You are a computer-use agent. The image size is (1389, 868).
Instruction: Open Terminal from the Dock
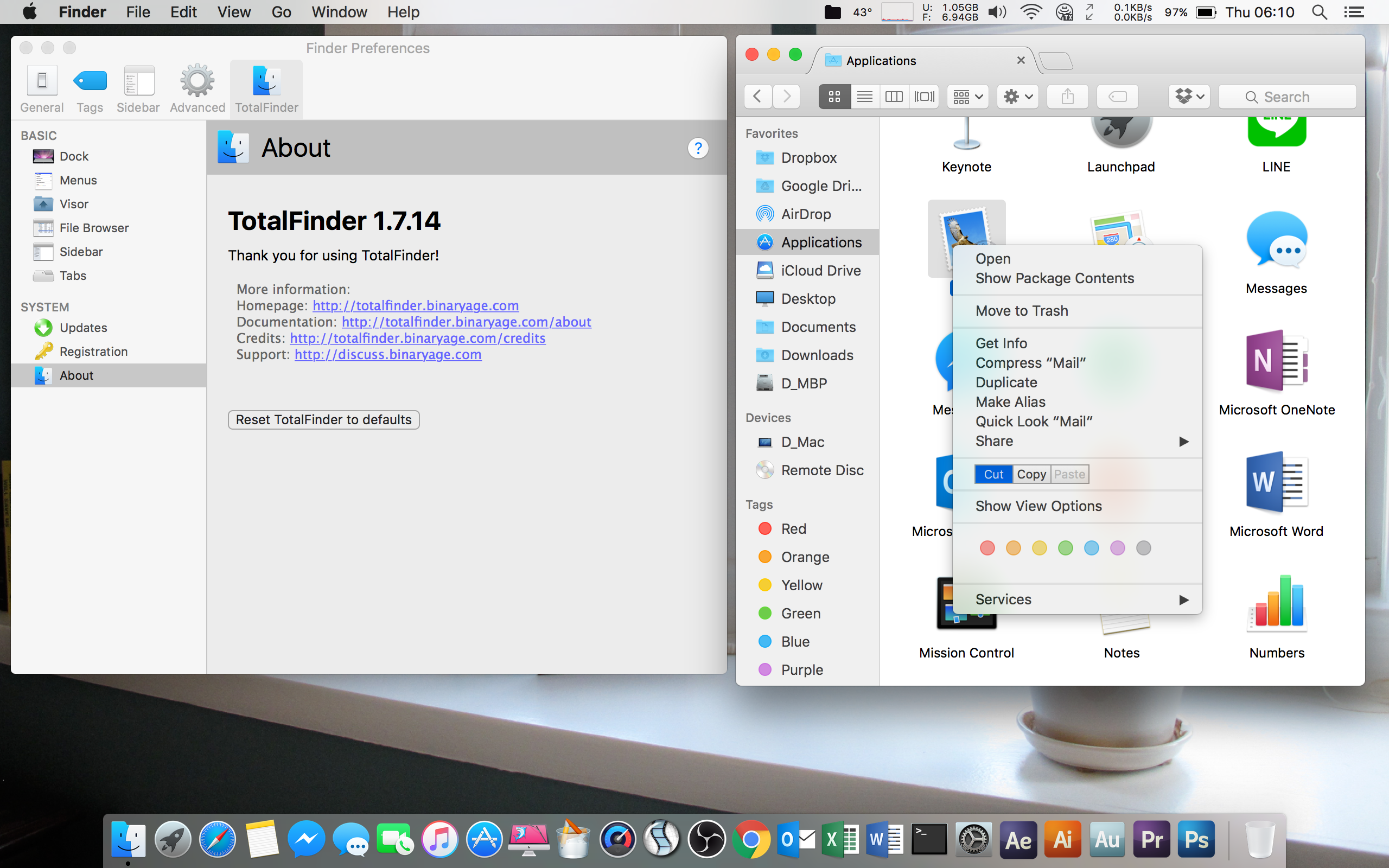(929, 839)
